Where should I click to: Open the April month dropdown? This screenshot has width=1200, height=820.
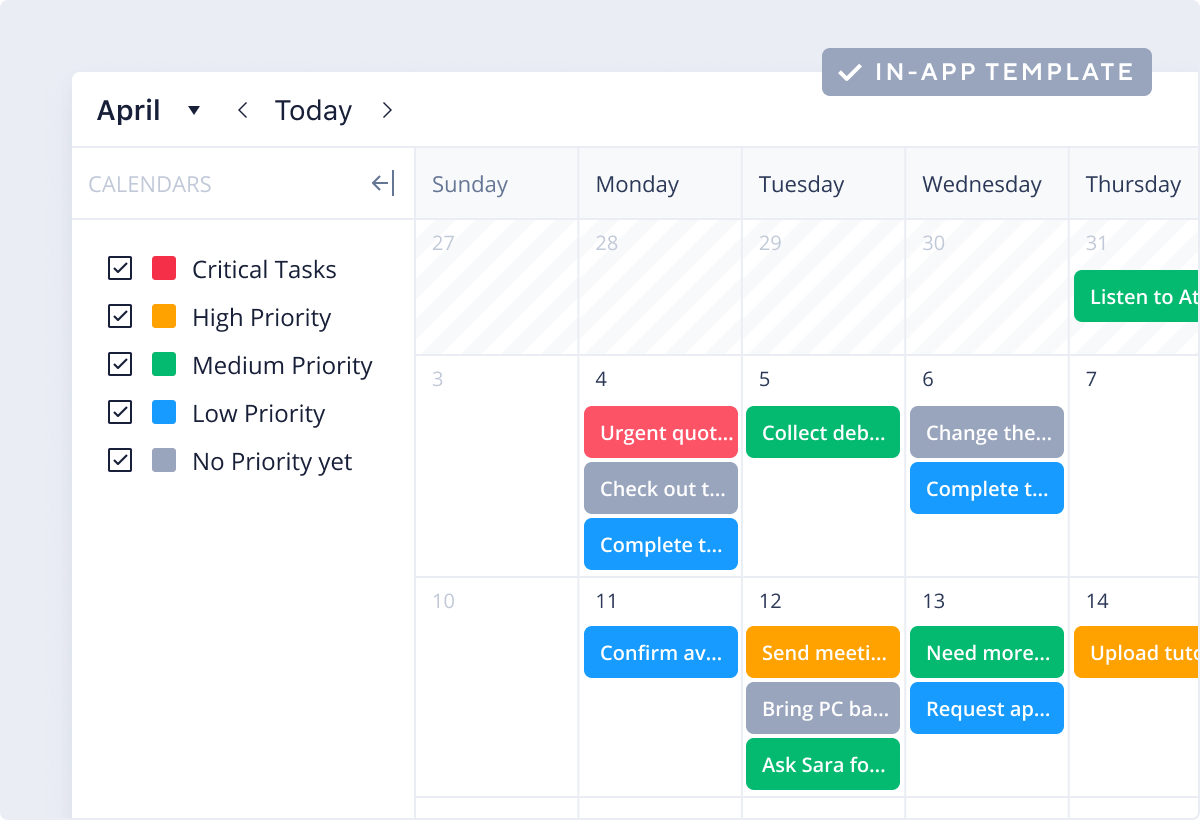coord(194,110)
